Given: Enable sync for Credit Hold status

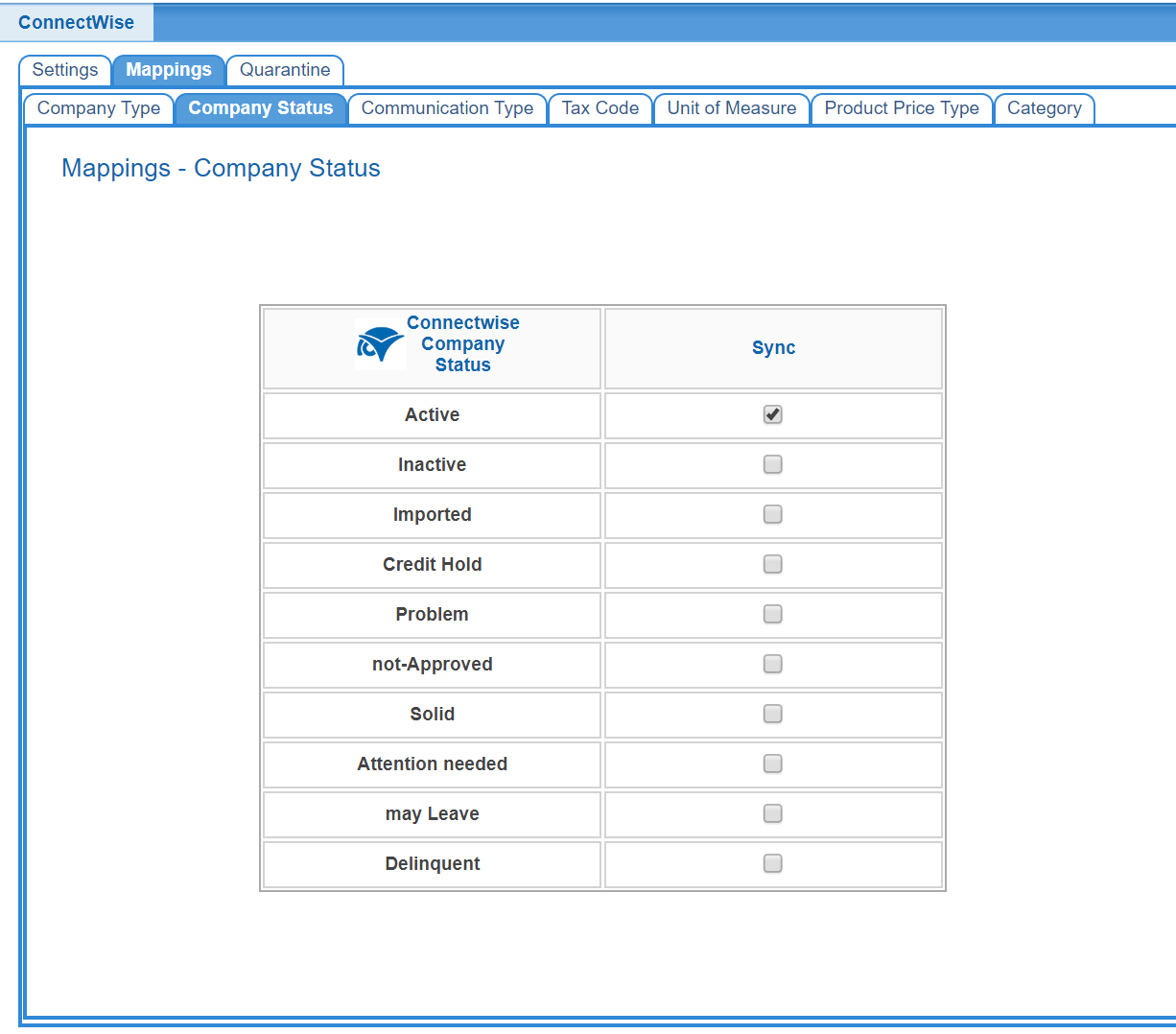Looking at the screenshot, I should 772,564.
